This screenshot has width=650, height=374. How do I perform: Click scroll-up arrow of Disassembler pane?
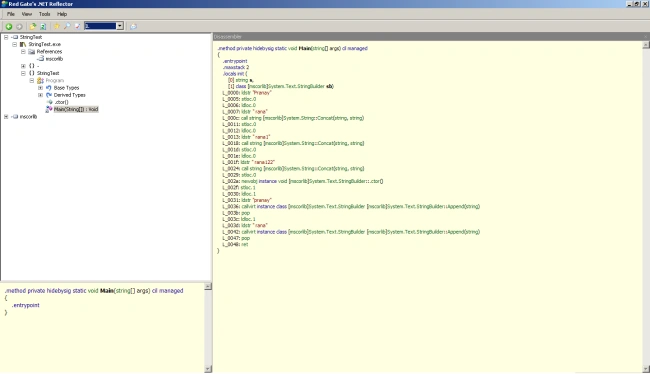tap(646, 45)
